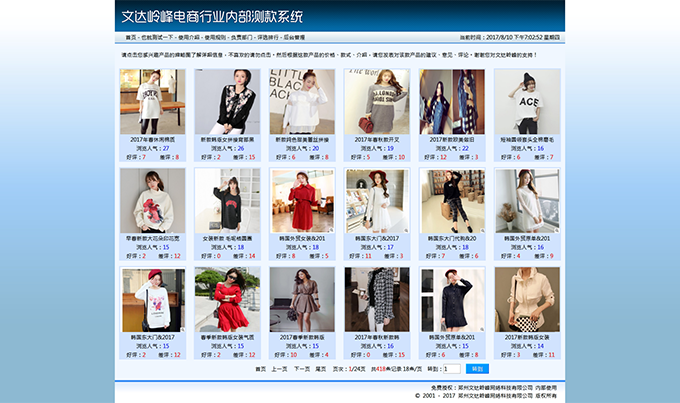This screenshot has width=680, height=403.
Task: Open the red dress product thumbnail
Action: [302, 200]
